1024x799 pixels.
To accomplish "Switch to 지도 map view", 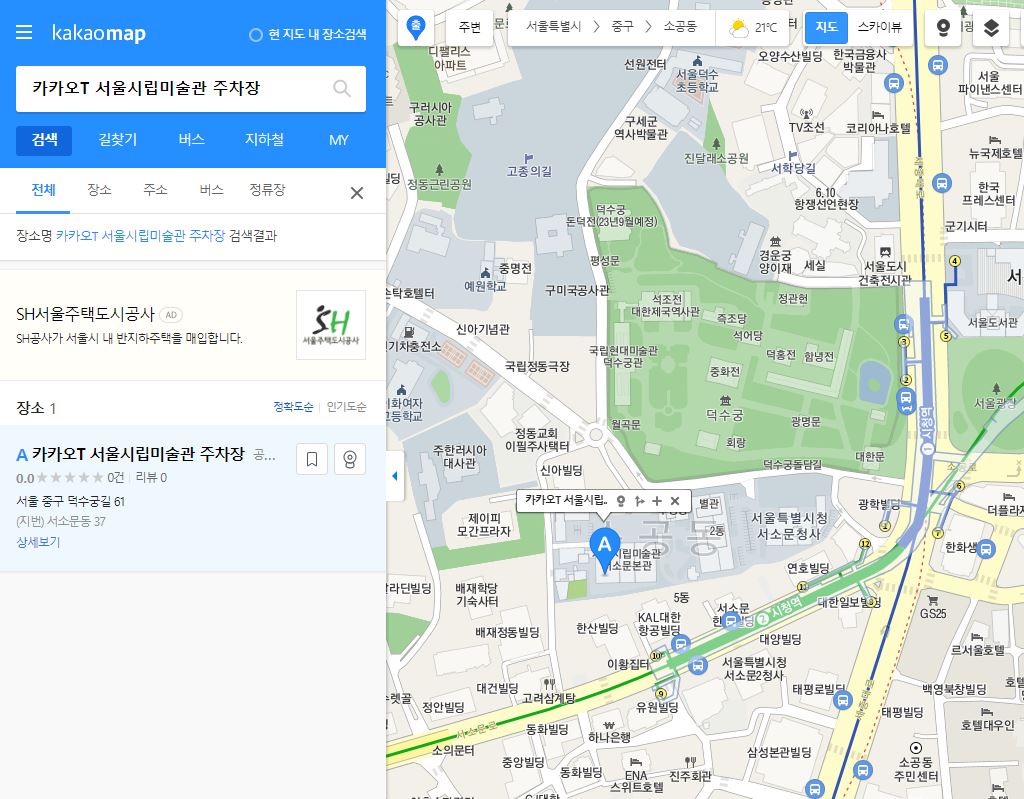I will click(826, 27).
